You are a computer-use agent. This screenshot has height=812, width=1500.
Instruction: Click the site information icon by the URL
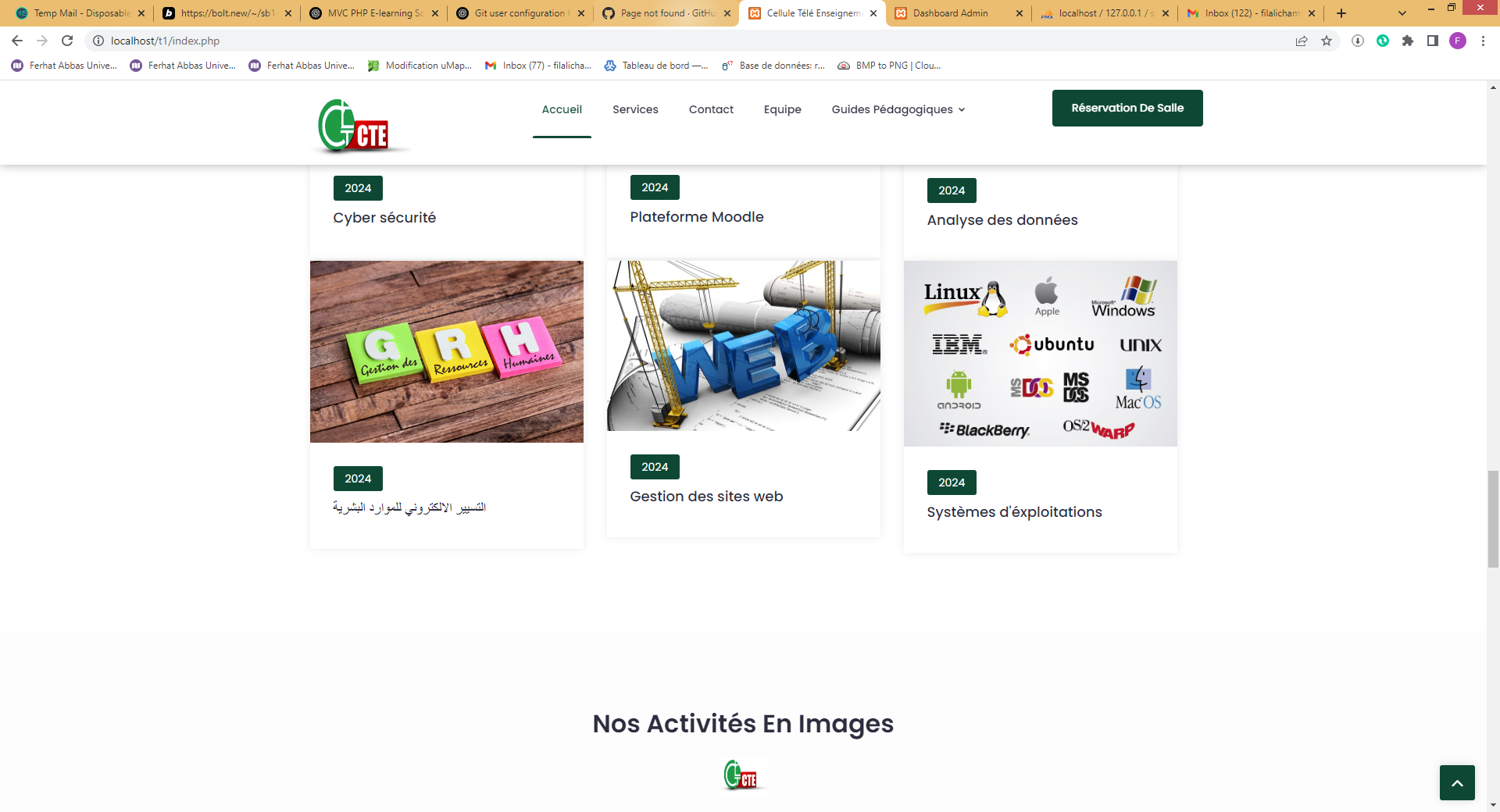(x=98, y=41)
